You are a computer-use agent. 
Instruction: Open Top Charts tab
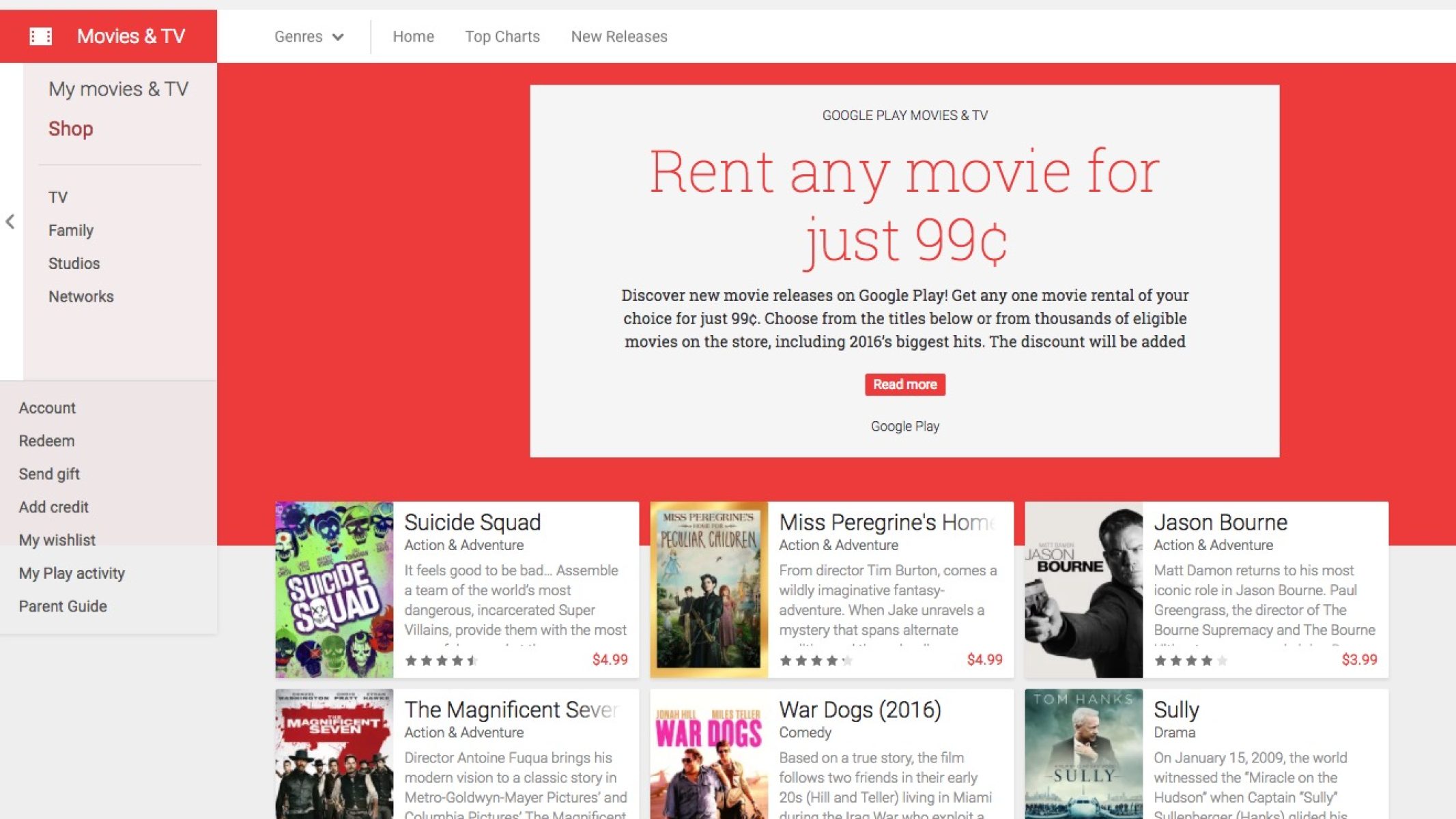(502, 37)
